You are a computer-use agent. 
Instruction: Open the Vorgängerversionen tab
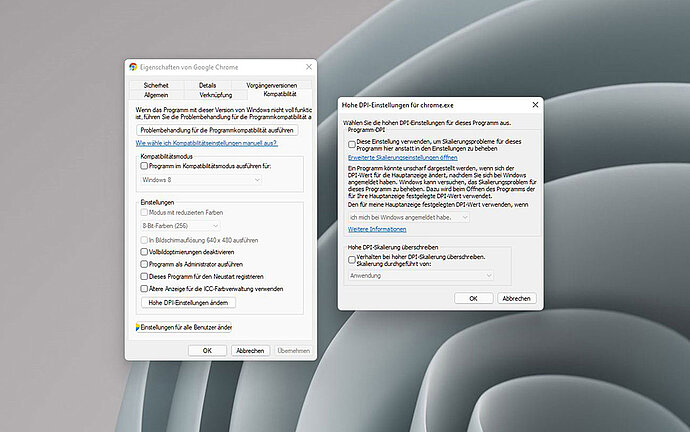click(272, 85)
